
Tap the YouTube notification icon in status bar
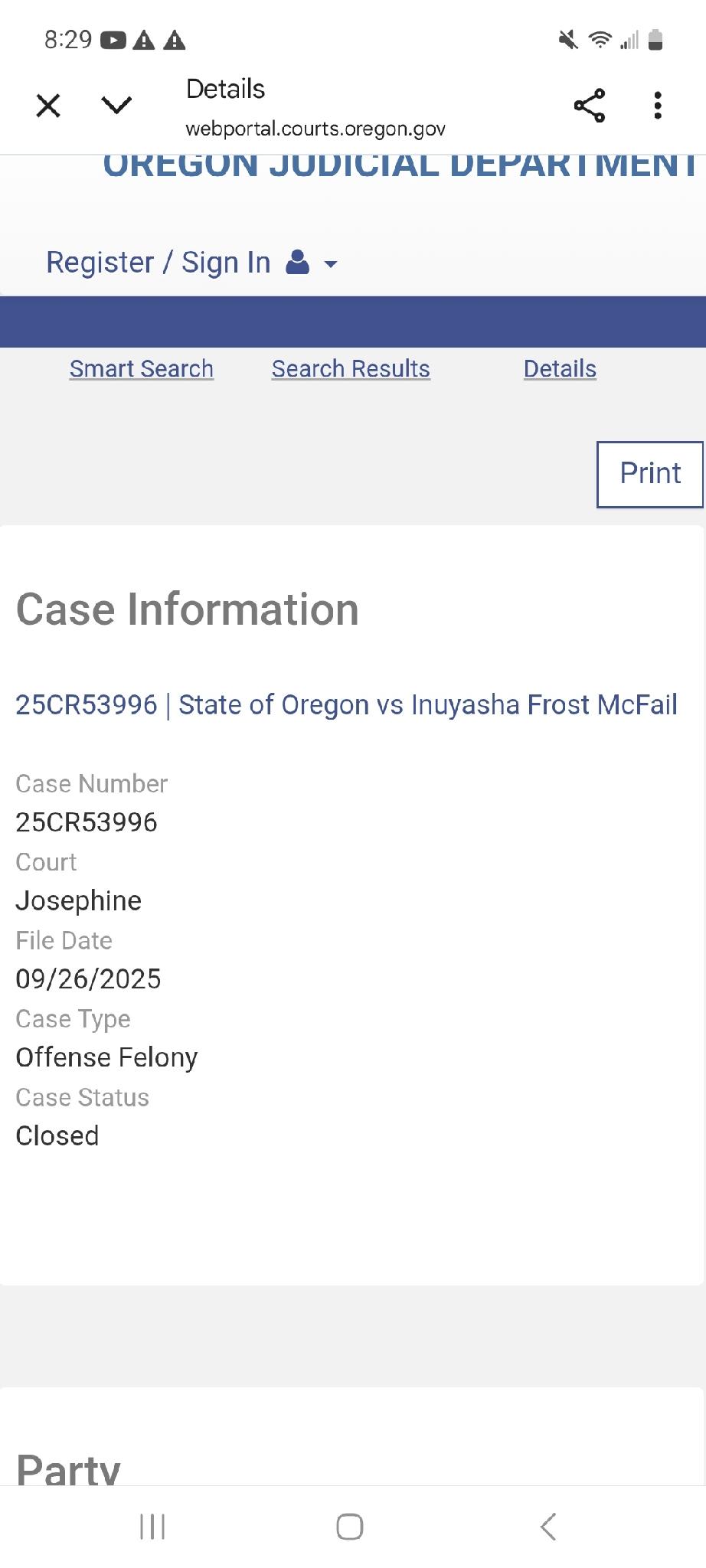[113, 40]
